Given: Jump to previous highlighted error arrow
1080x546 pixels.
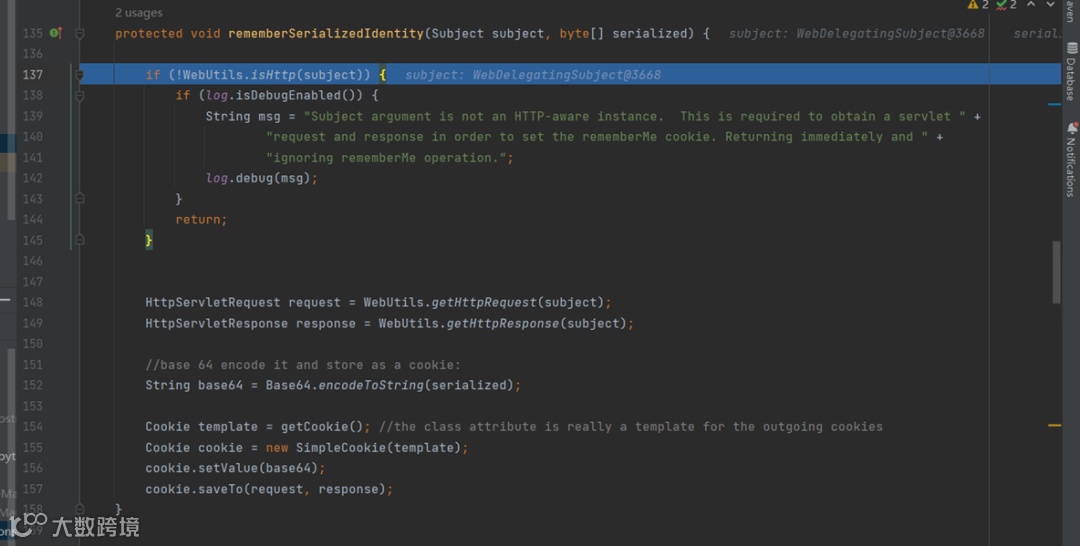Looking at the screenshot, I should (x=1030, y=5).
